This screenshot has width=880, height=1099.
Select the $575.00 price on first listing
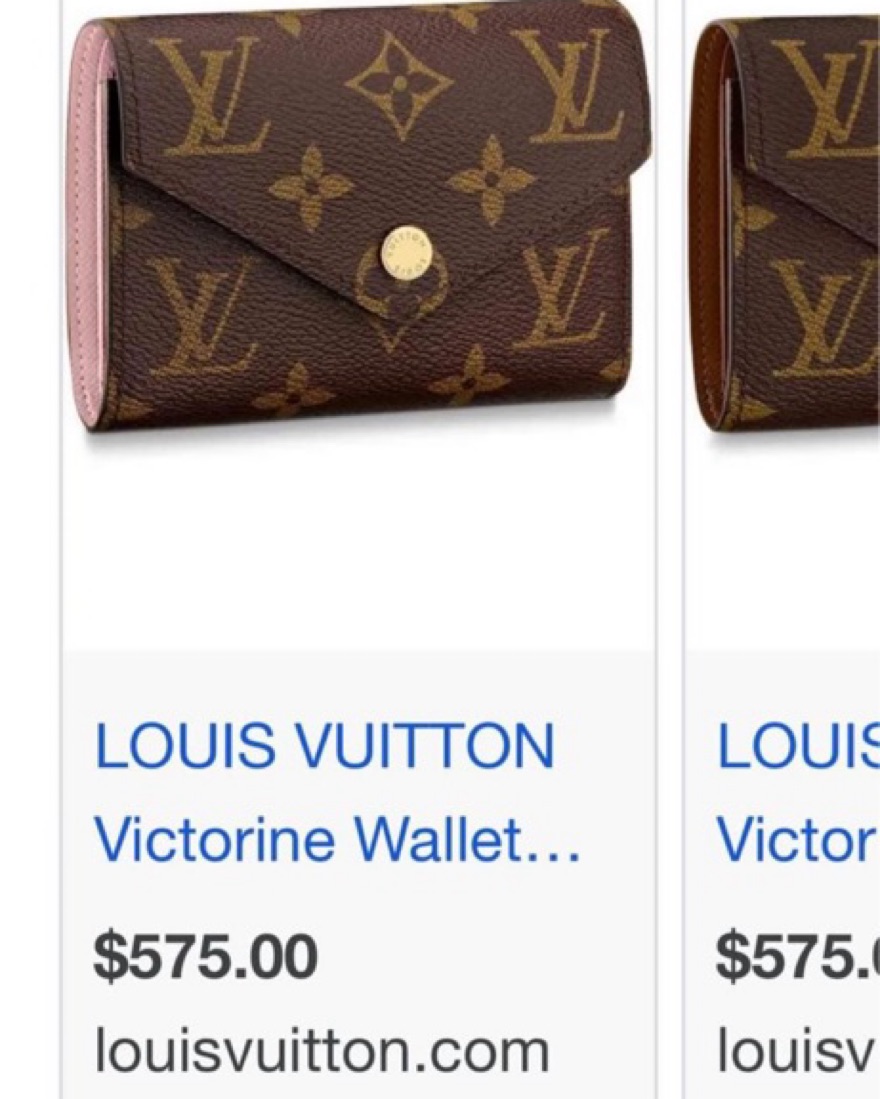[205, 957]
